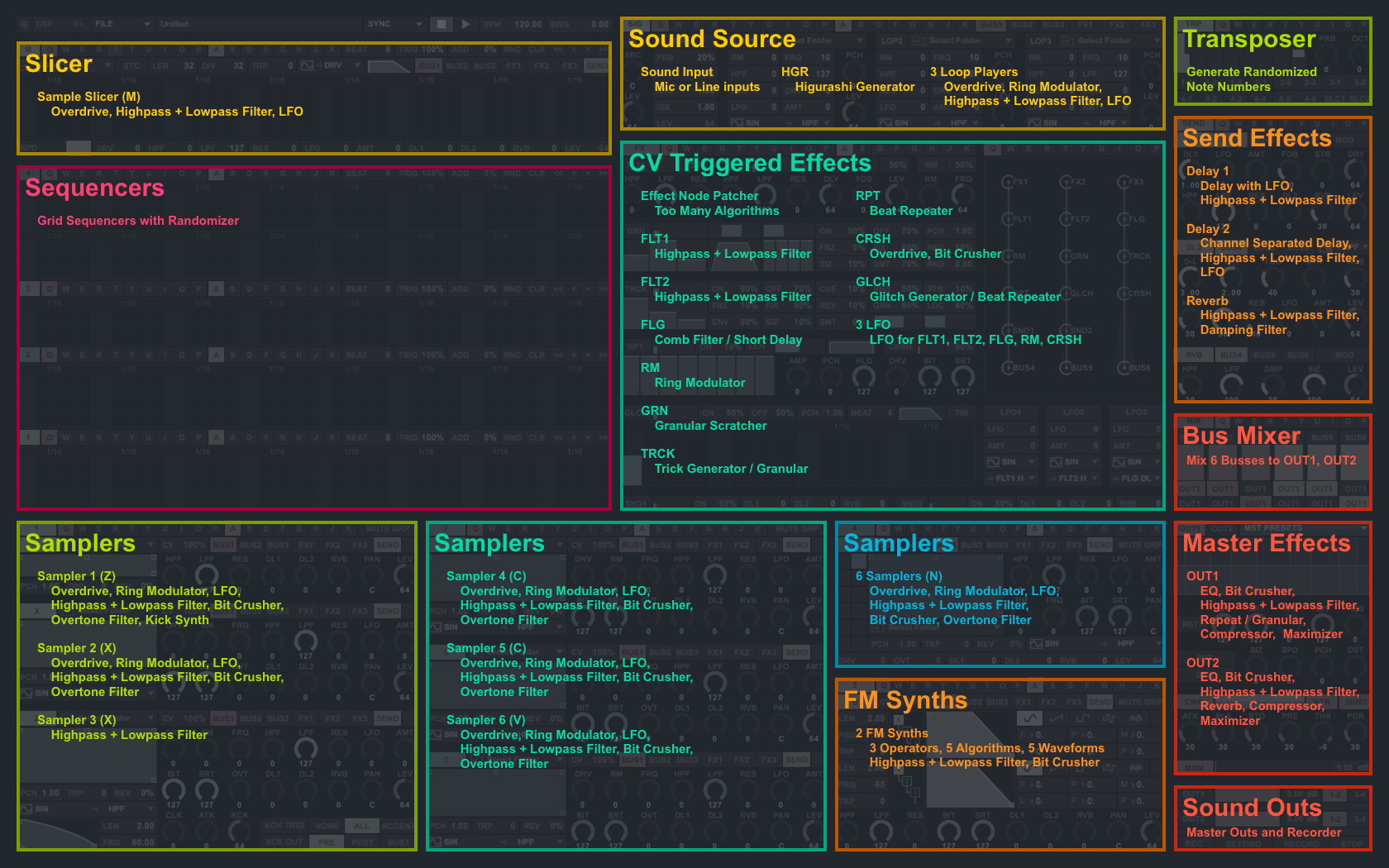This screenshot has width=1389, height=868.
Task: Switch to the BUS4 tab in Send Effects
Action: pos(1231,355)
